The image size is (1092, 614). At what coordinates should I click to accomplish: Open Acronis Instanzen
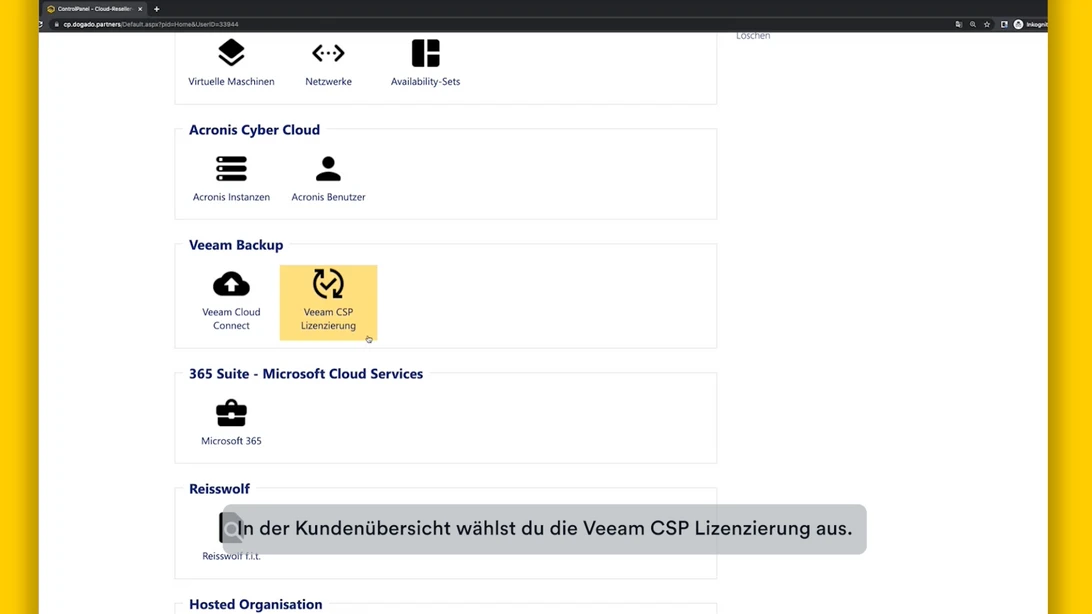coord(231,178)
